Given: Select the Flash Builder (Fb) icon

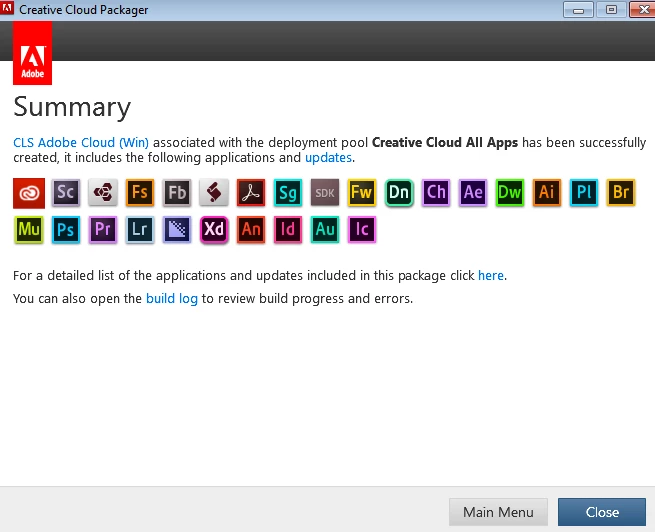Looking at the screenshot, I should 177,193.
